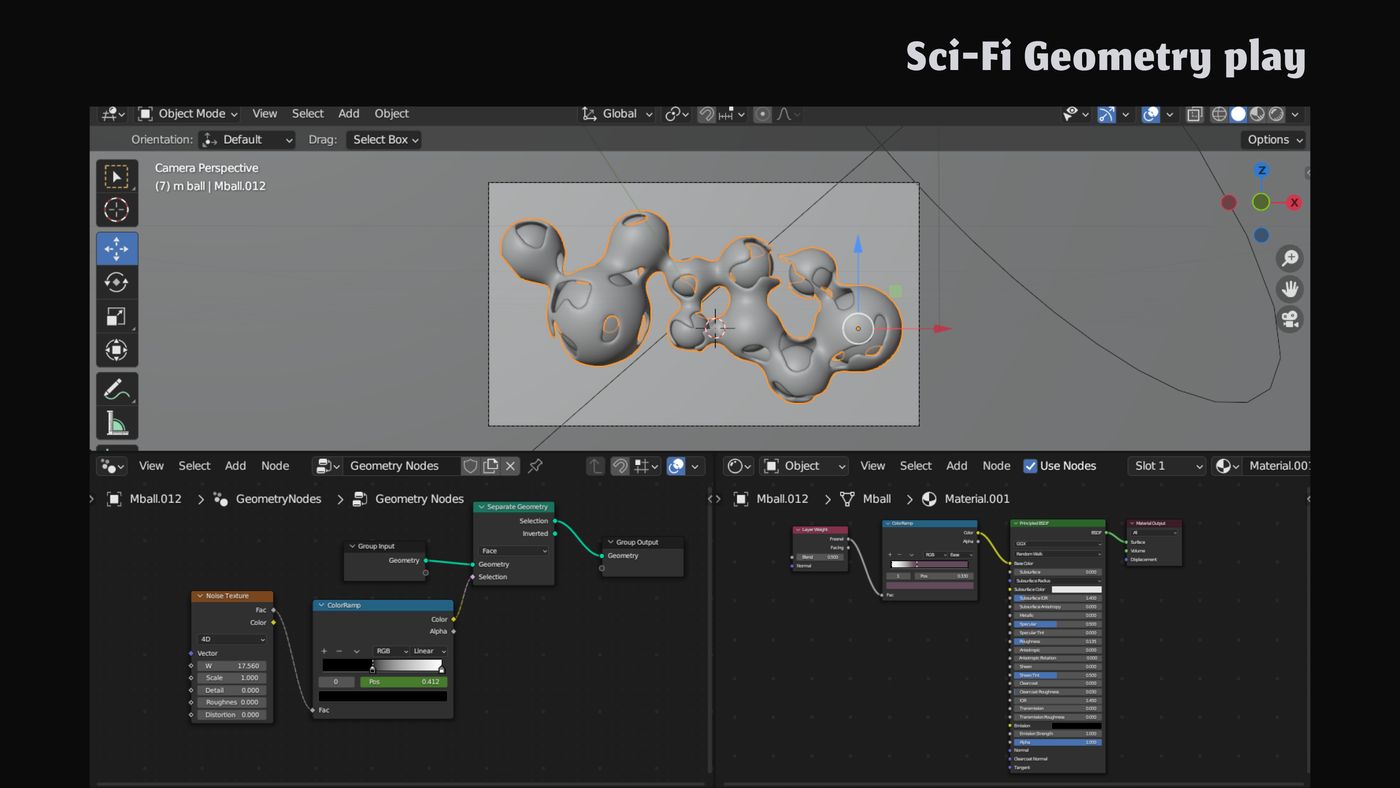This screenshot has height=788, width=1400.
Task: Expand the Options dropdown
Action: (x=1274, y=140)
